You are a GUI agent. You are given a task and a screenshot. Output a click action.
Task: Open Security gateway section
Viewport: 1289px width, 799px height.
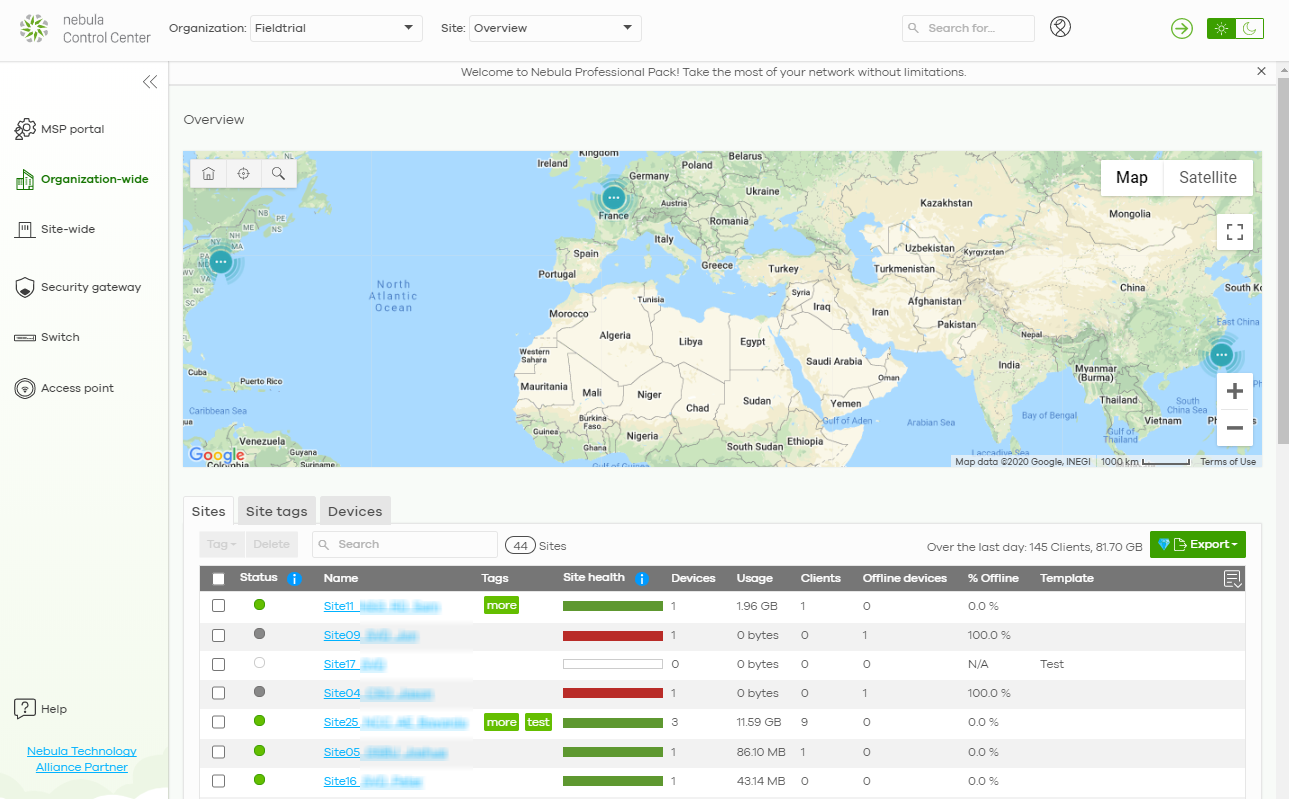78,288
